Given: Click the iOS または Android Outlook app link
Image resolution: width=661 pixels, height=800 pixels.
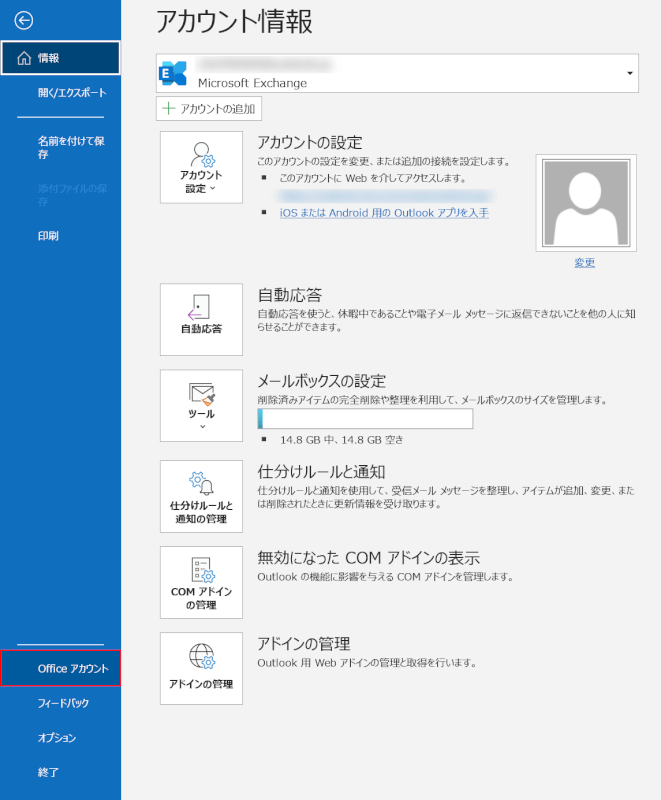Looking at the screenshot, I should point(384,213).
